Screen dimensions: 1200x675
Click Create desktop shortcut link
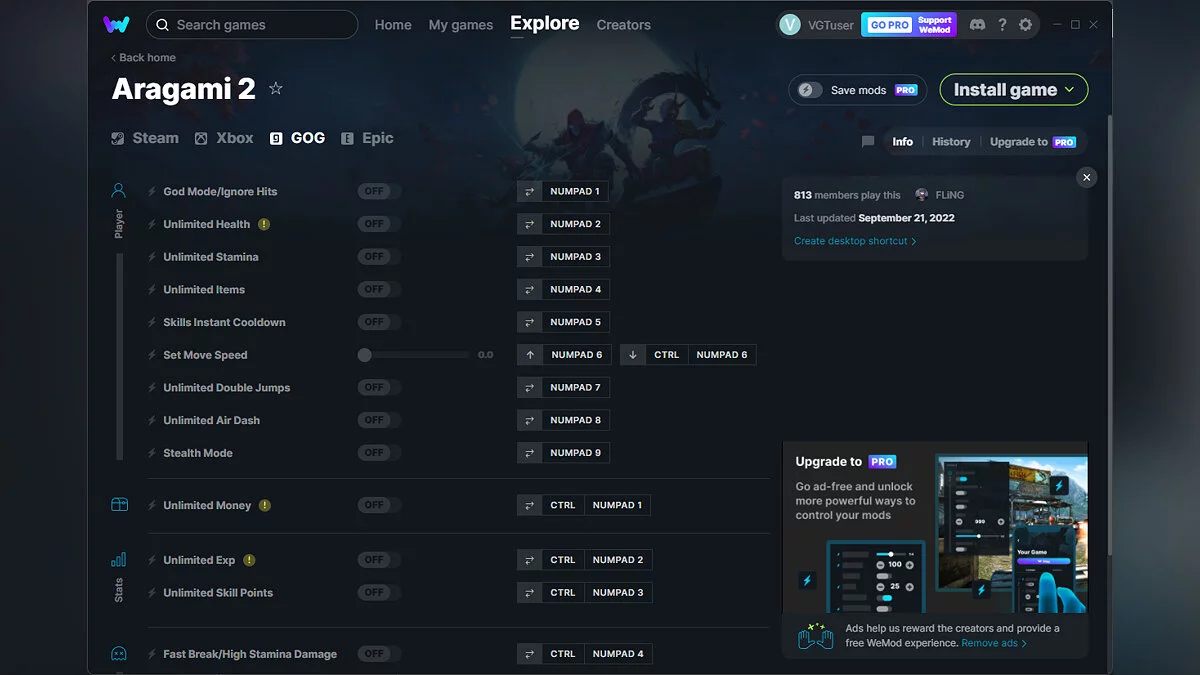pos(855,241)
